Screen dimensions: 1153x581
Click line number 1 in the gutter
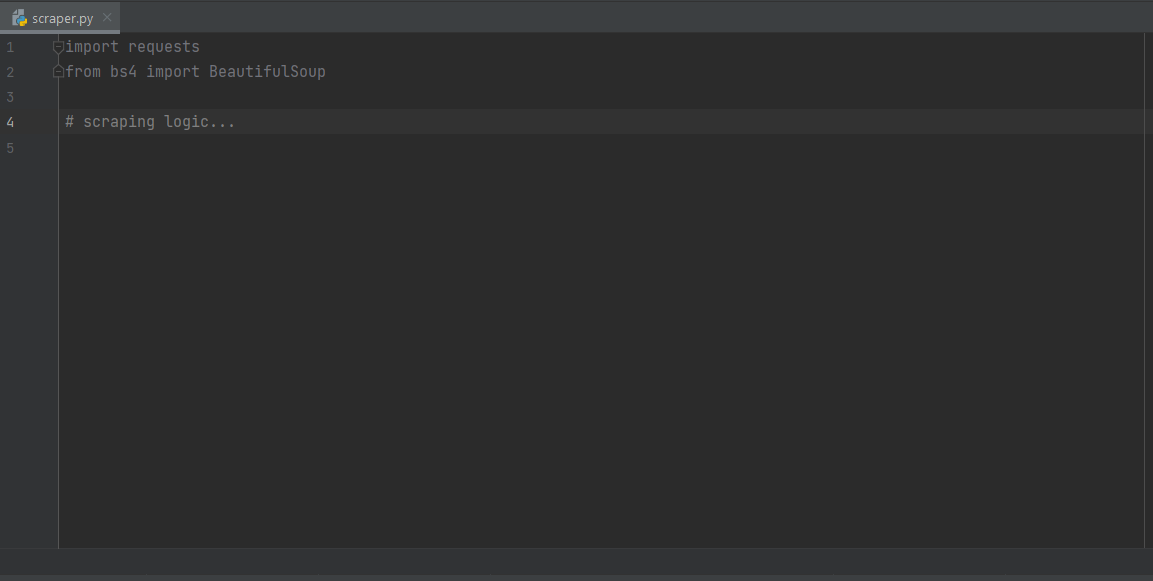10,47
